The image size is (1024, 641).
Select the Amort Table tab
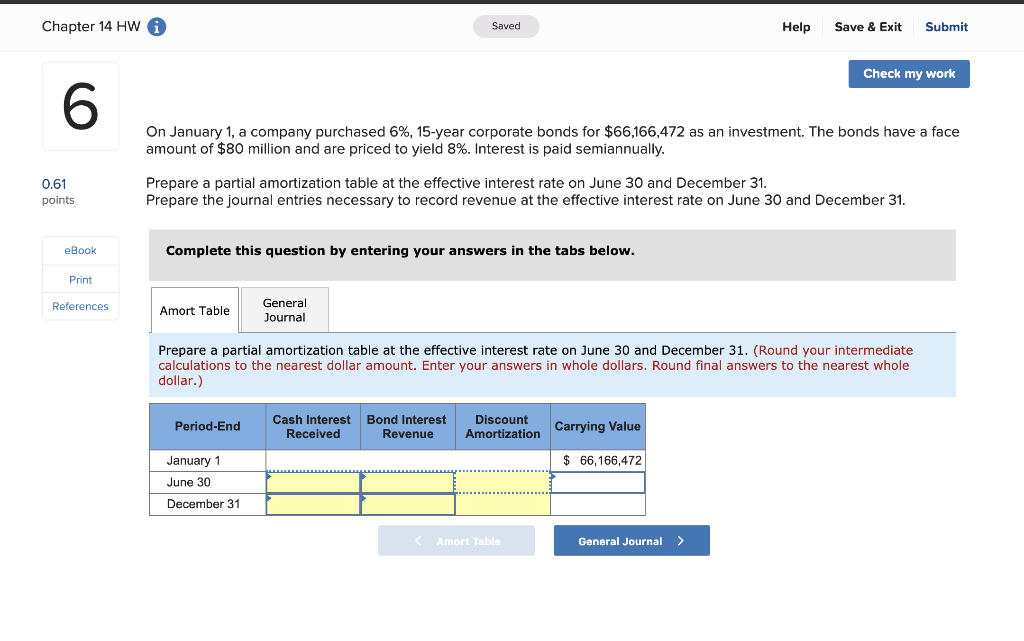[194, 311]
